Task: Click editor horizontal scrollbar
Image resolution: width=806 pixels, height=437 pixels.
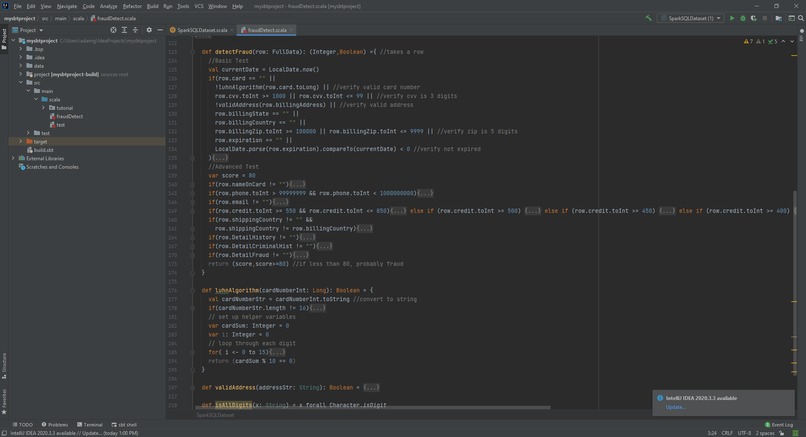Action: click(373, 408)
